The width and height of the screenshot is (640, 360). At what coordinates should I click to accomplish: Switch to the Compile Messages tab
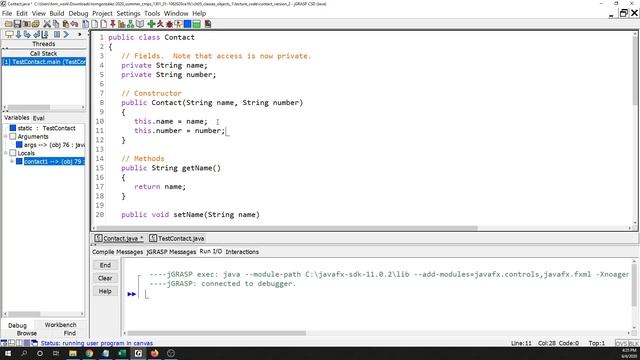(x=117, y=252)
